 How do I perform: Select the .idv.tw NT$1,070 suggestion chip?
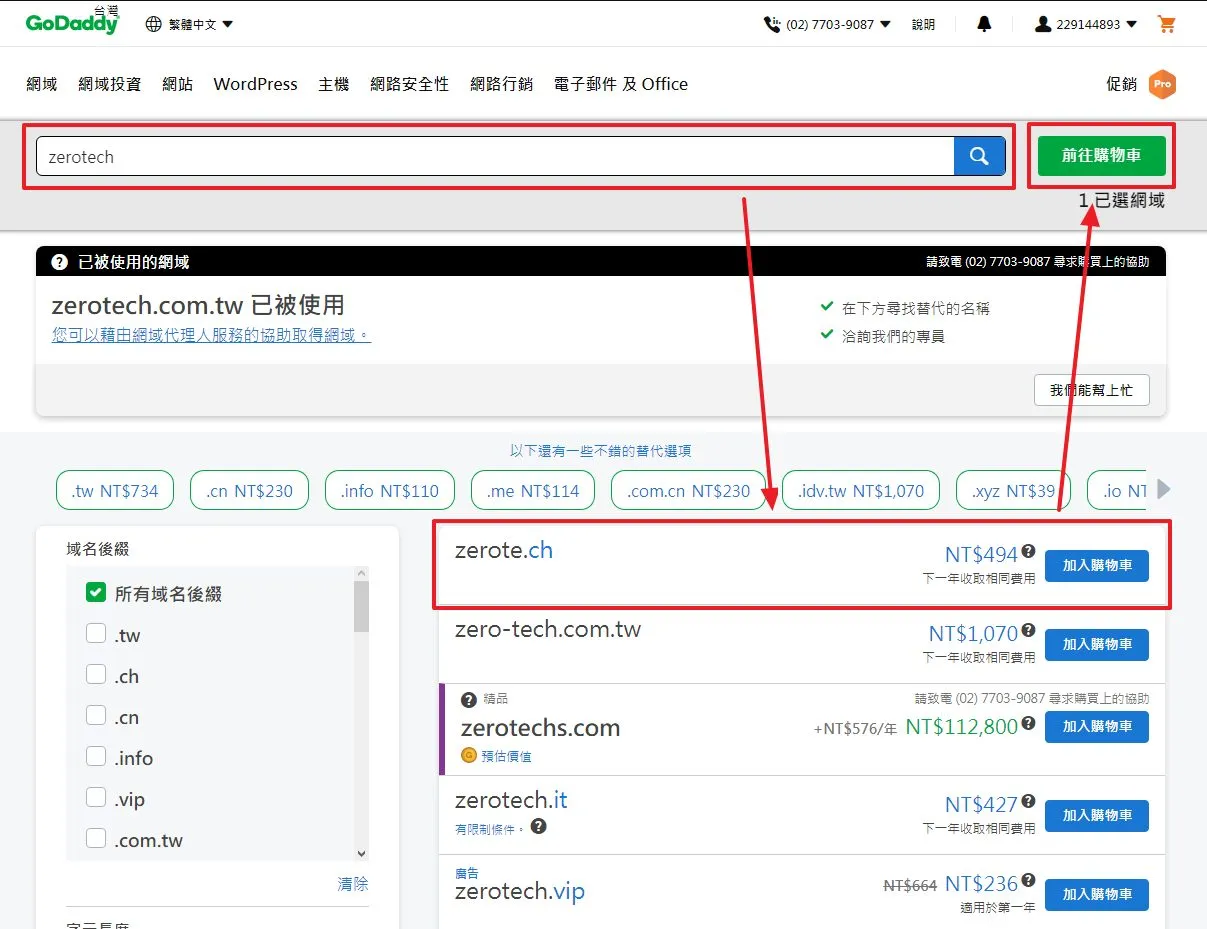[x=861, y=490]
